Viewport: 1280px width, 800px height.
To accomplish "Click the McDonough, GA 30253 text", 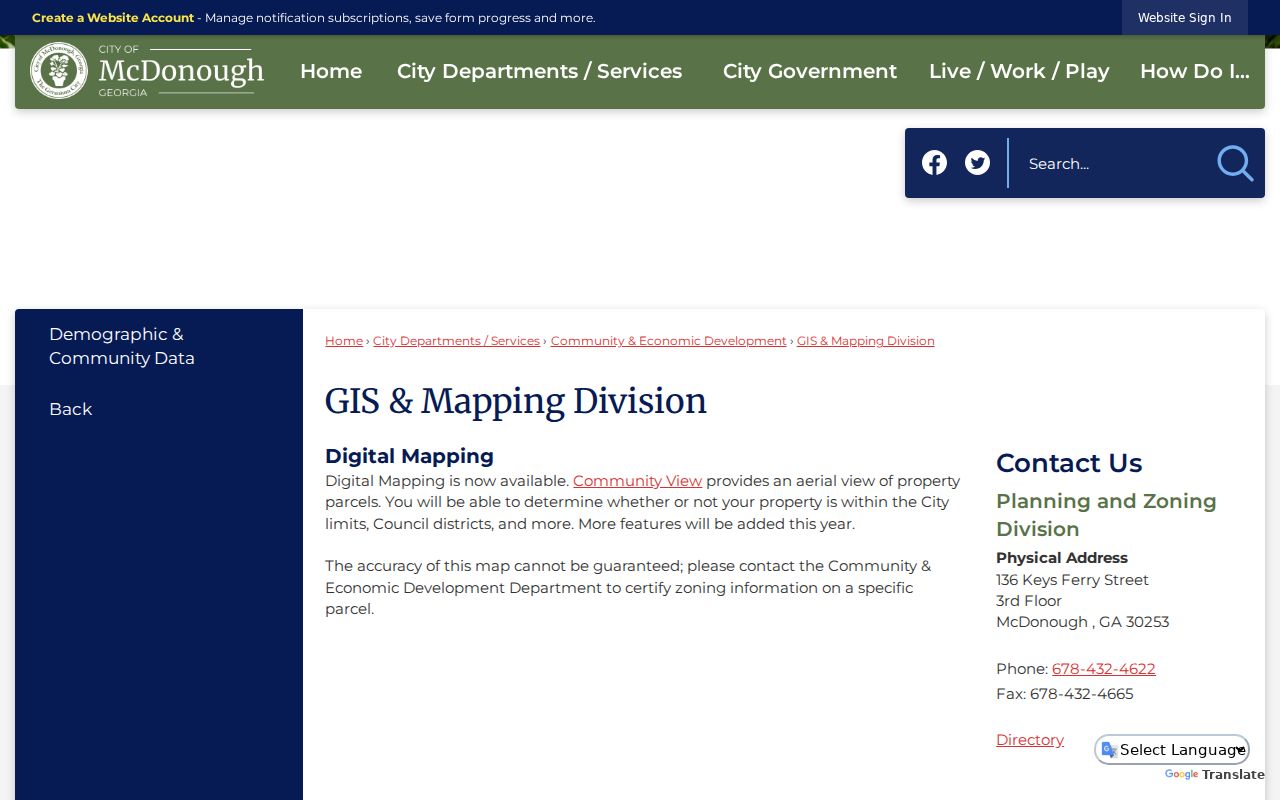I will 1083,622.
